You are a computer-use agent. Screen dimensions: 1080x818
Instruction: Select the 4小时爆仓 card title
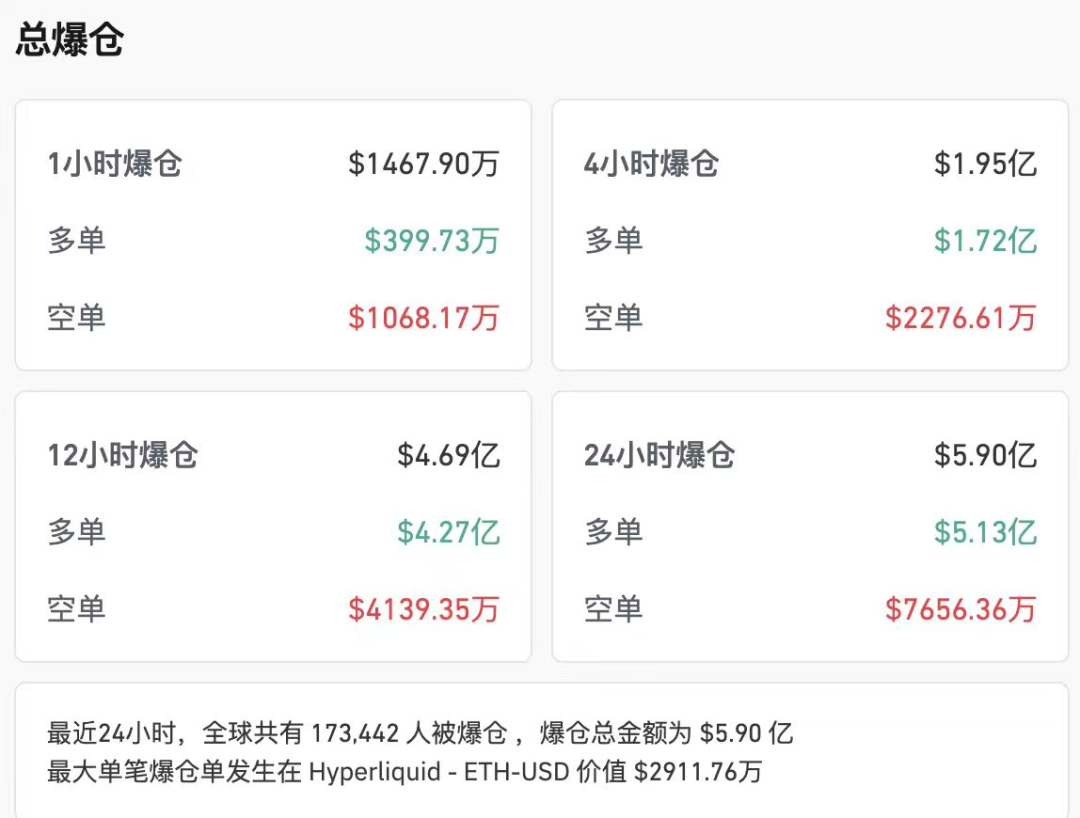pyautogui.click(x=652, y=164)
